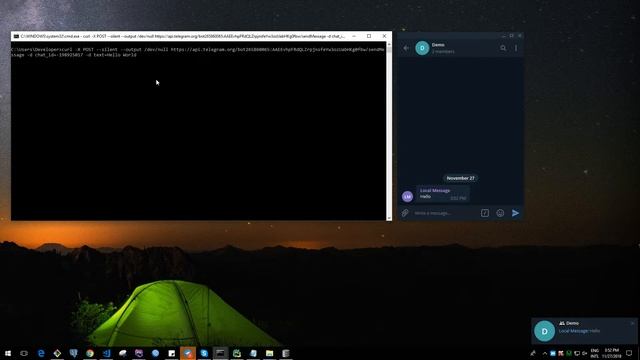Show hidden system tray icons chevron

point(544,353)
